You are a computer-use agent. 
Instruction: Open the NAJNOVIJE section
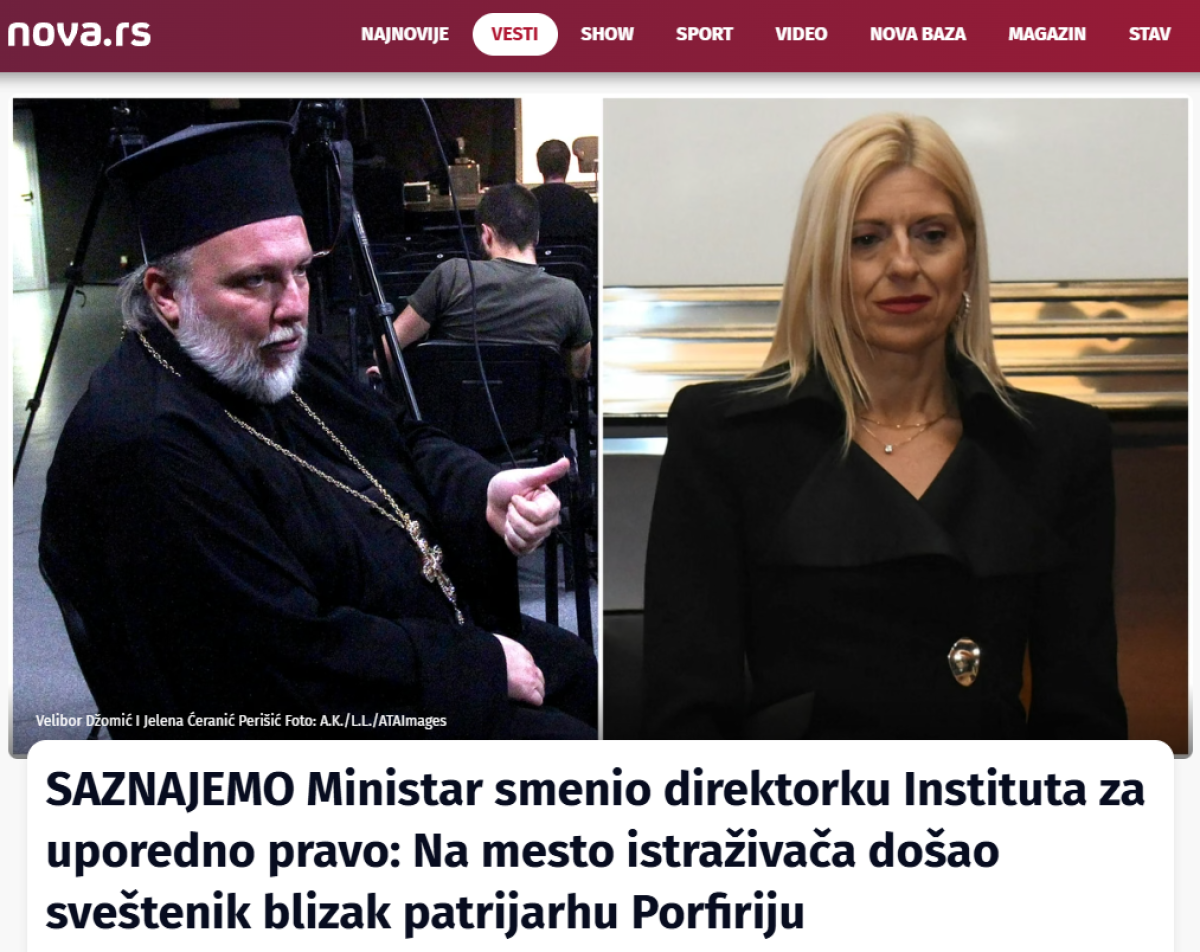click(x=405, y=34)
